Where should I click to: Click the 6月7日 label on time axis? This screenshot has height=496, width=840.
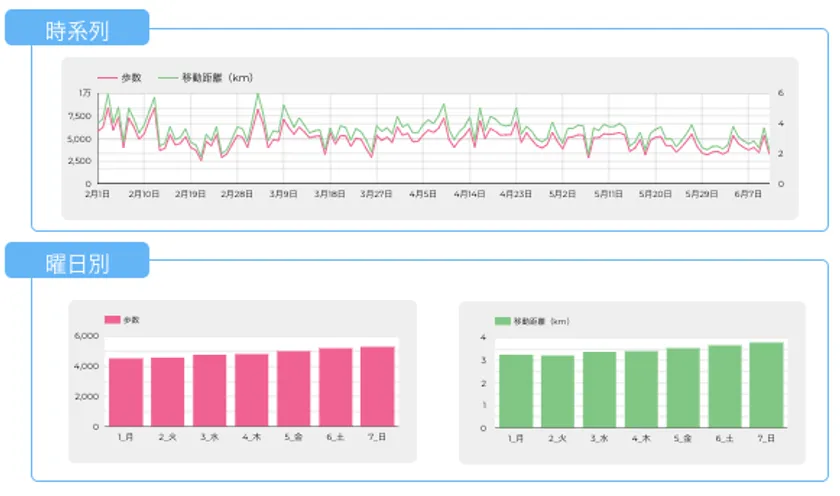tap(748, 194)
